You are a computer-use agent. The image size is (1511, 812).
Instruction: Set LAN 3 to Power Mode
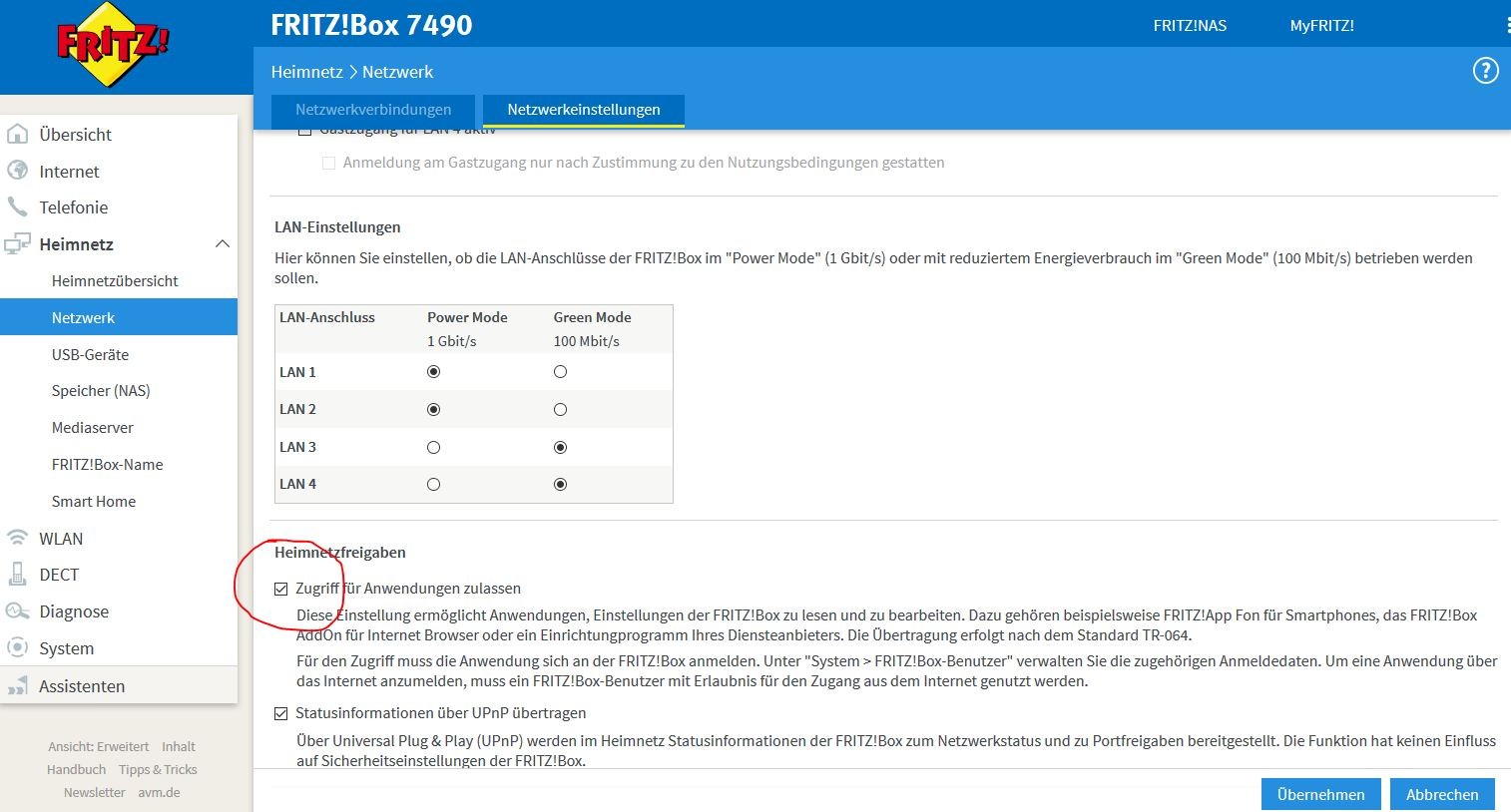[433, 447]
